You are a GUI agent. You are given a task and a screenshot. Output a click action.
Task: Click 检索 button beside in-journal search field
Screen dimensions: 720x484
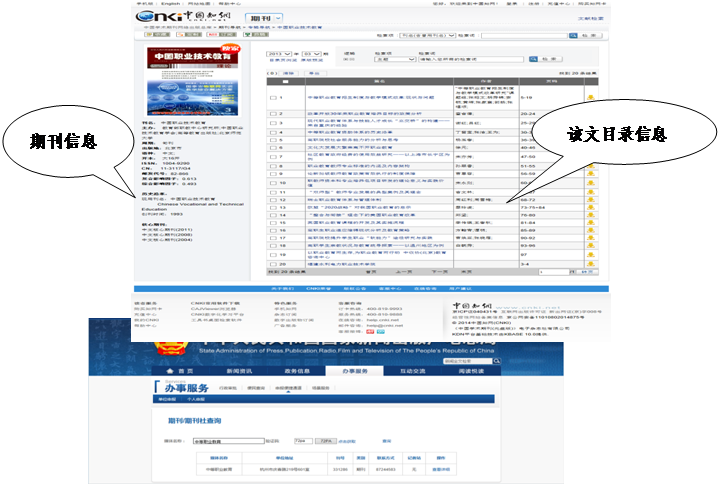(551, 59)
